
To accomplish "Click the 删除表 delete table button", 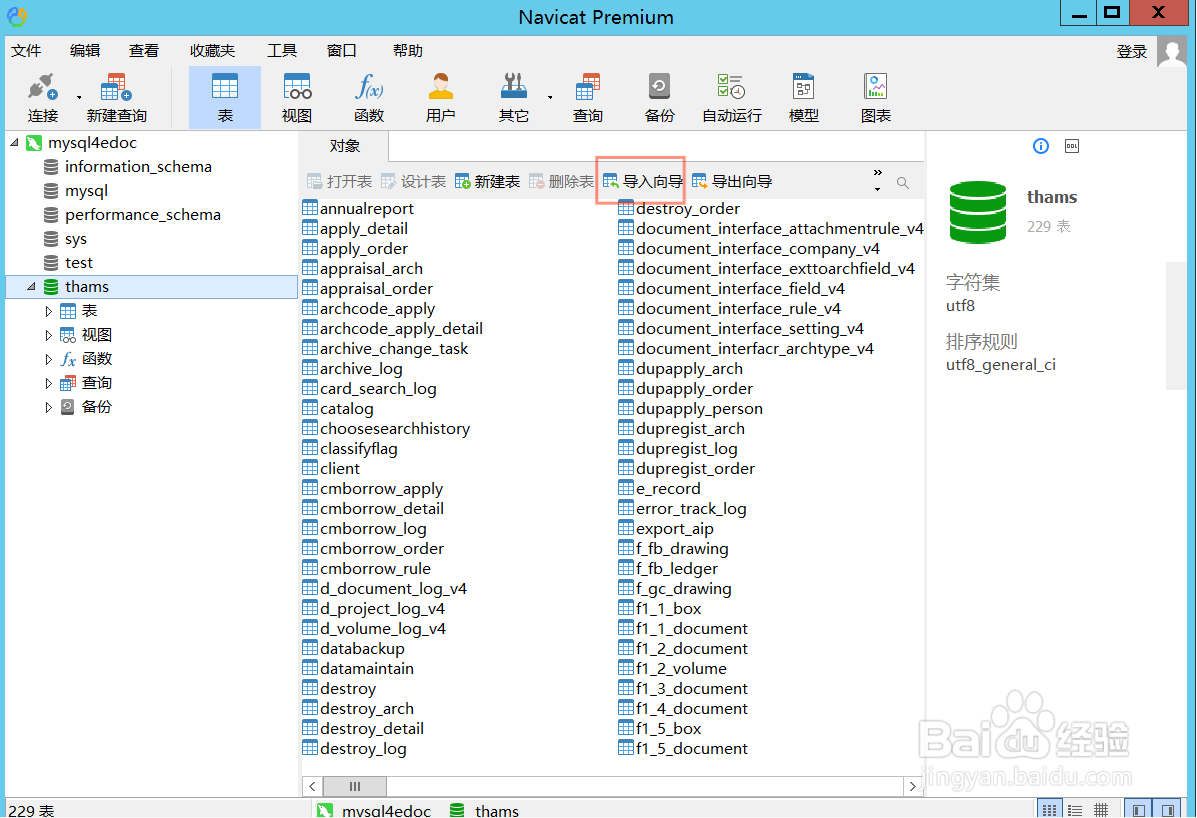I will tap(561, 182).
